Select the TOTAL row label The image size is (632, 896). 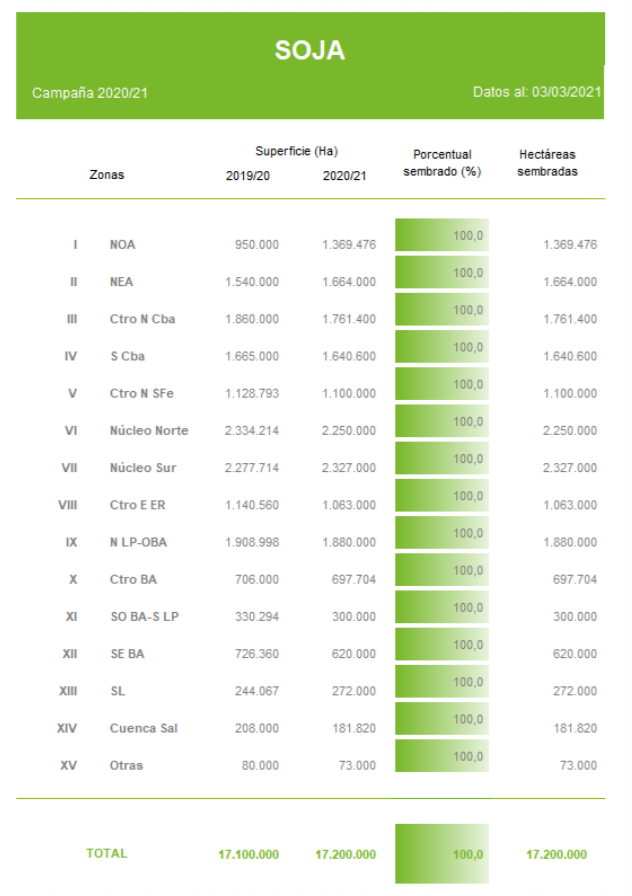tap(107, 853)
